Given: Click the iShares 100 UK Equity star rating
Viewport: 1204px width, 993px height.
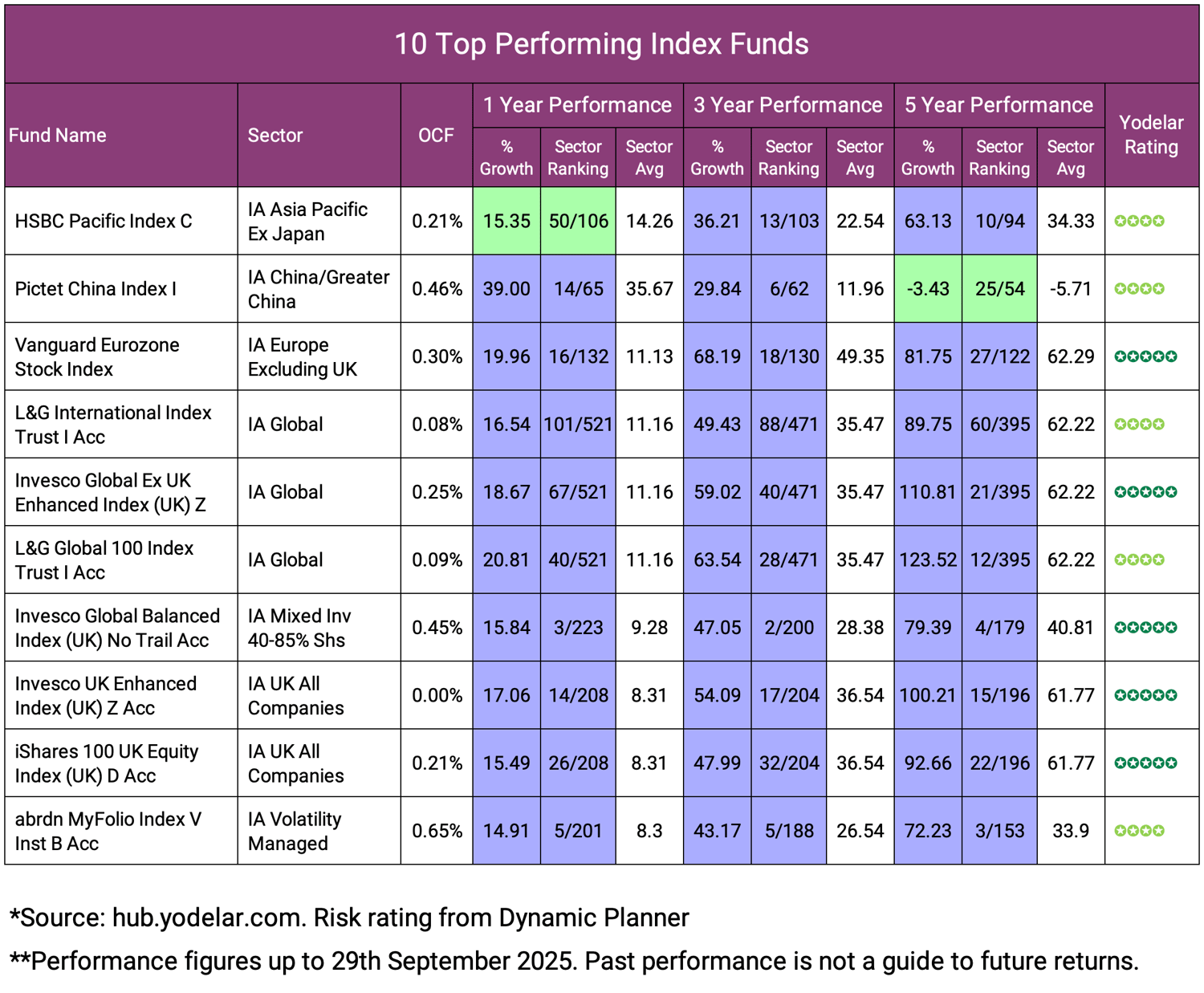Looking at the screenshot, I should (1145, 763).
